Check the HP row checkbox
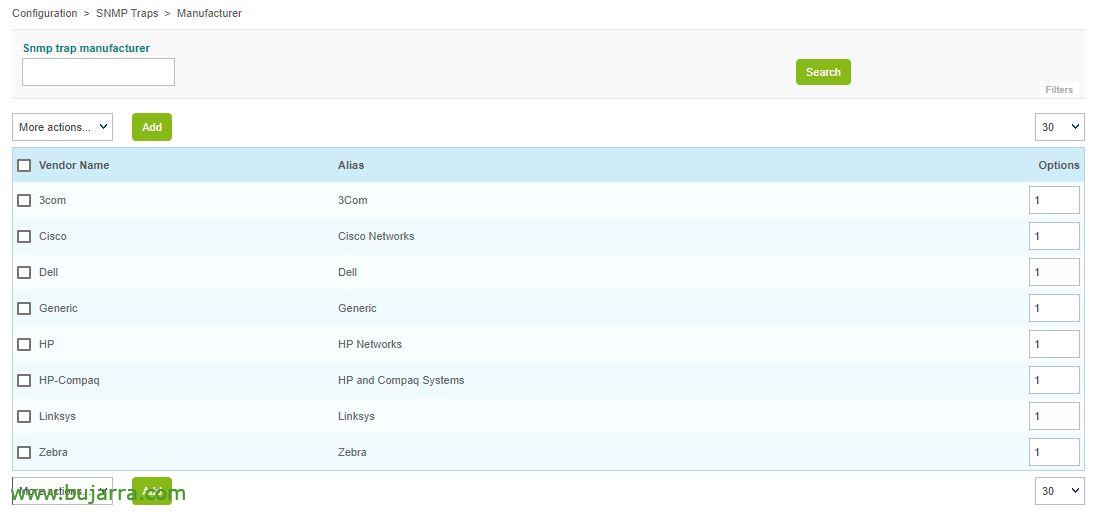 point(24,344)
